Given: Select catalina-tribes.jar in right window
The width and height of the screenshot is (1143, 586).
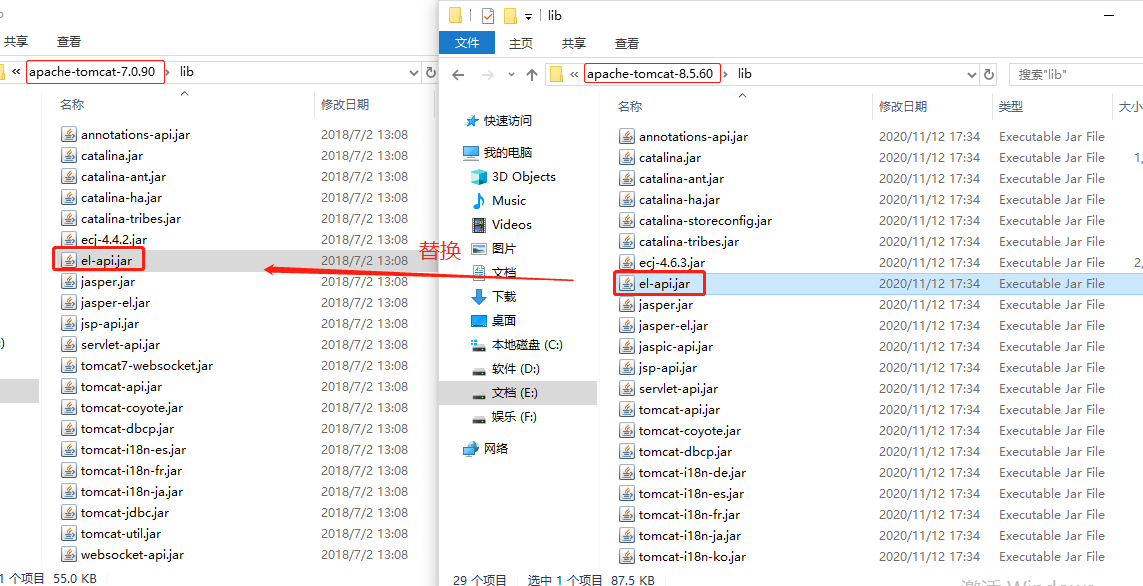Looking at the screenshot, I should 688,241.
